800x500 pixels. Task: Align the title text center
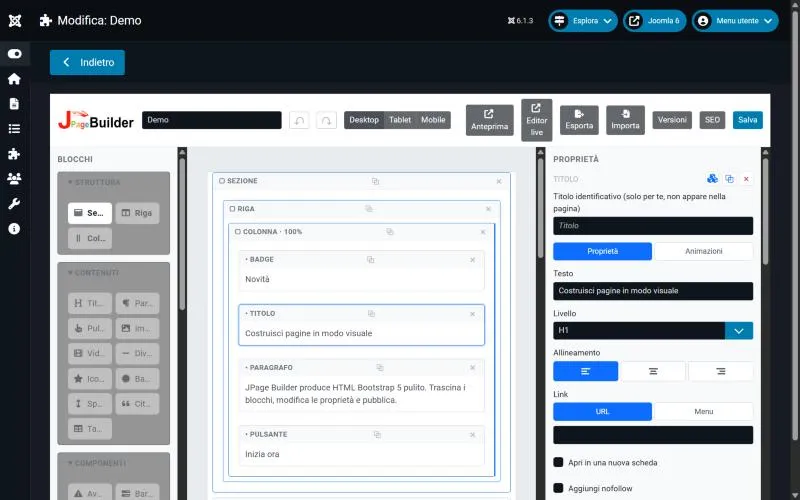click(x=653, y=371)
